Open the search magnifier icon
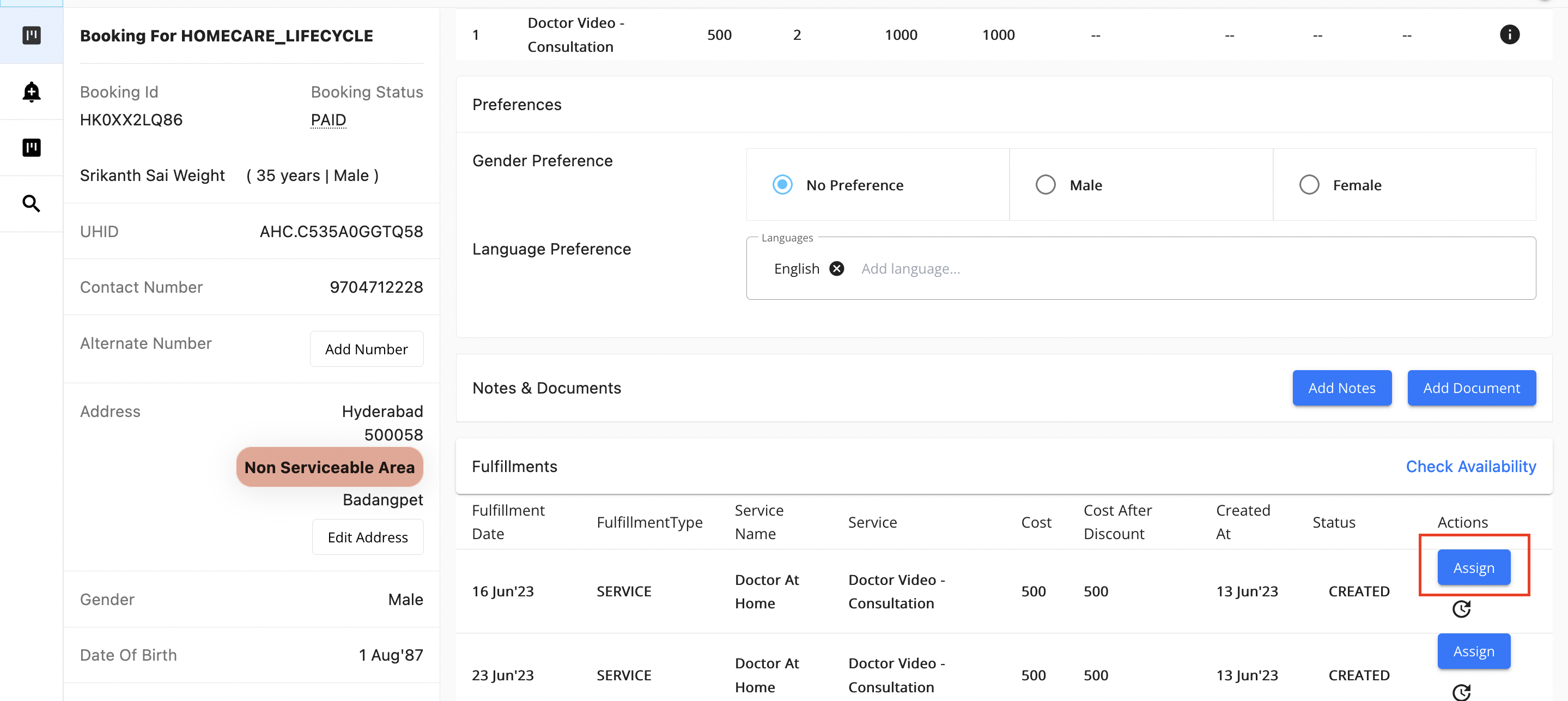Image resolution: width=1568 pixels, height=701 pixels. click(31, 203)
